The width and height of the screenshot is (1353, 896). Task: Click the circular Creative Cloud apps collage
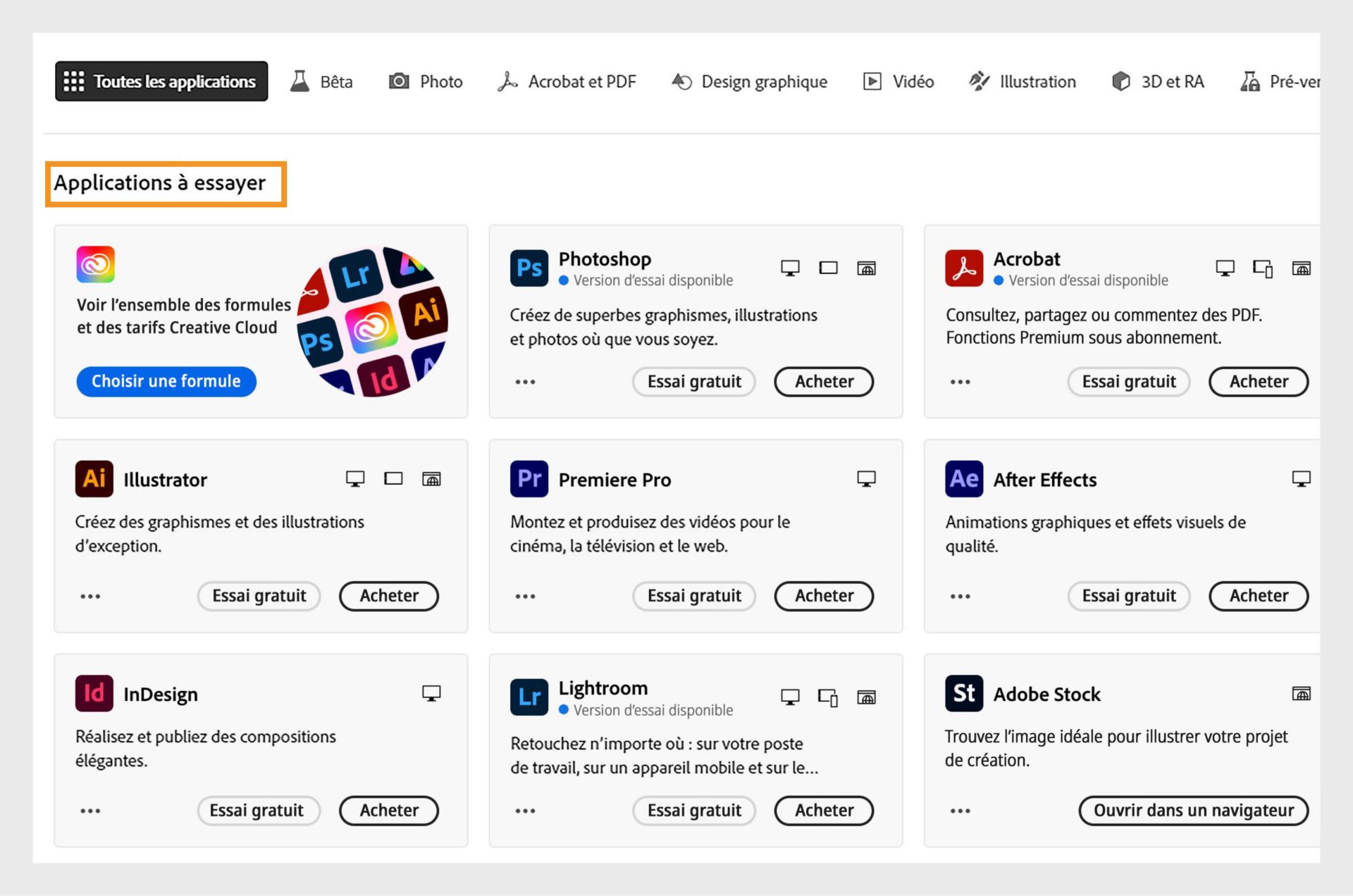click(373, 321)
